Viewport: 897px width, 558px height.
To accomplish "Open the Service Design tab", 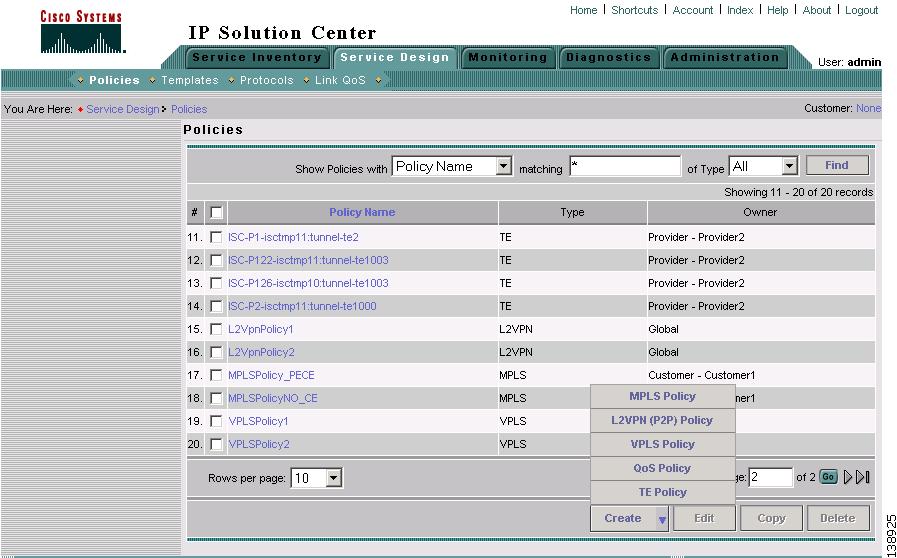I will click(x=395, y=58).
